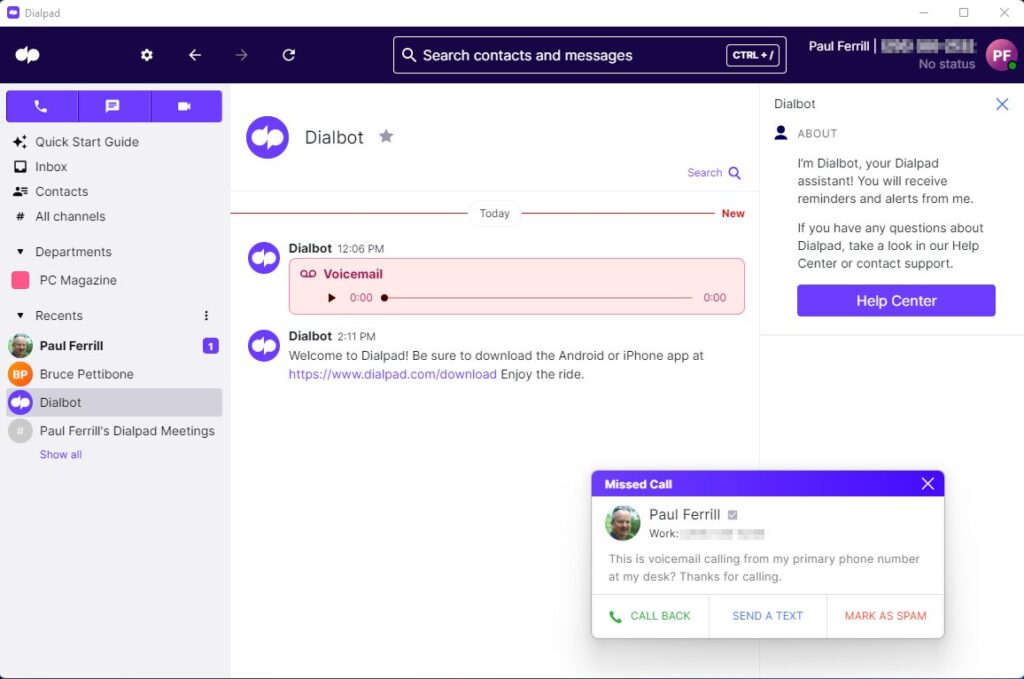Screen dimensions: 1024x679
Task: Click Paul Ferrill's photo in Missed Call
Action: [622, 523]
